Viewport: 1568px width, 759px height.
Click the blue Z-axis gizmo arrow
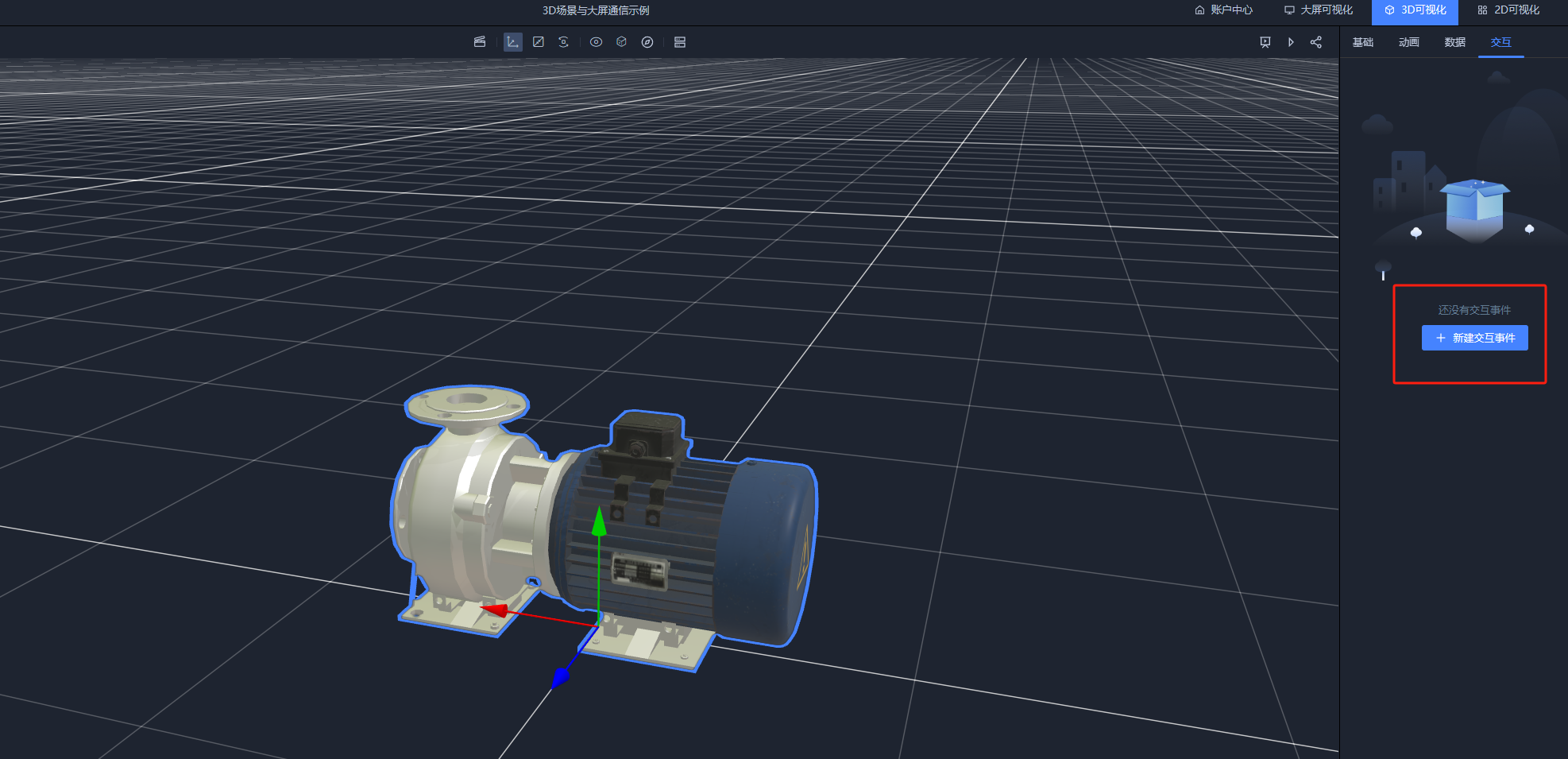coord(561,677)
